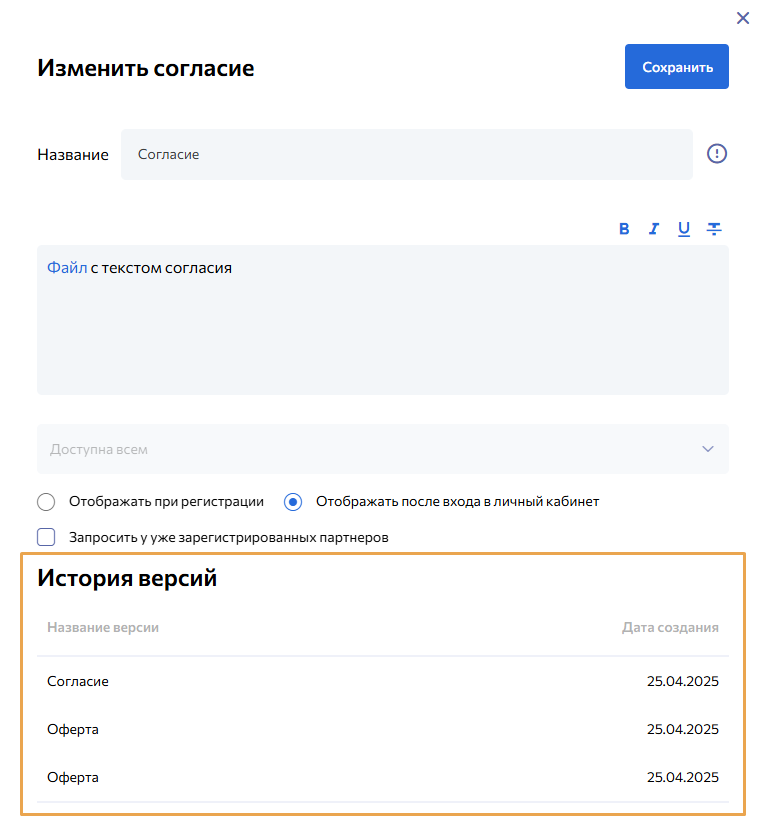Select the "Согласие" version history row

382,681
